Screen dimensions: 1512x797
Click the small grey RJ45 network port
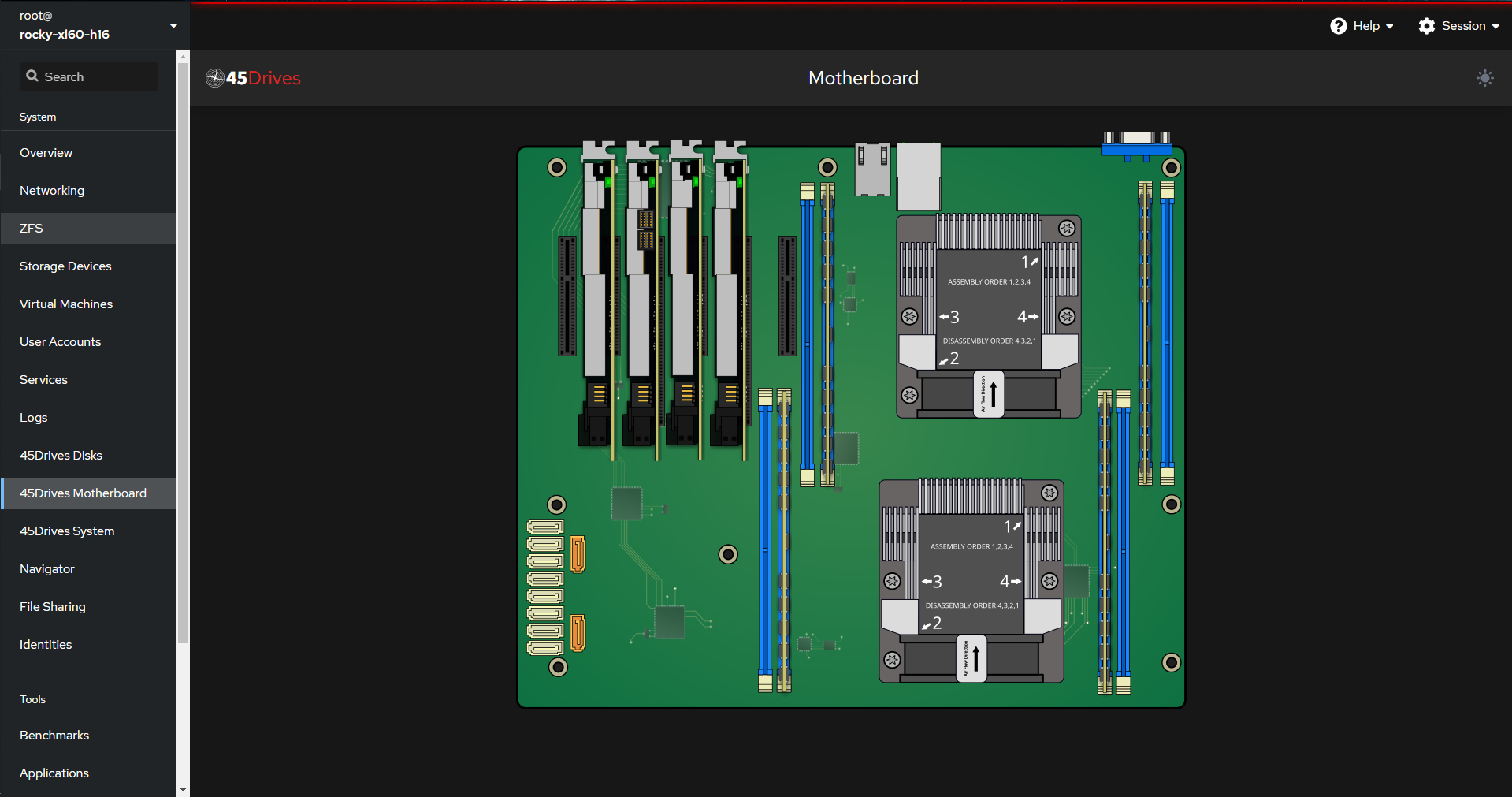873,169
